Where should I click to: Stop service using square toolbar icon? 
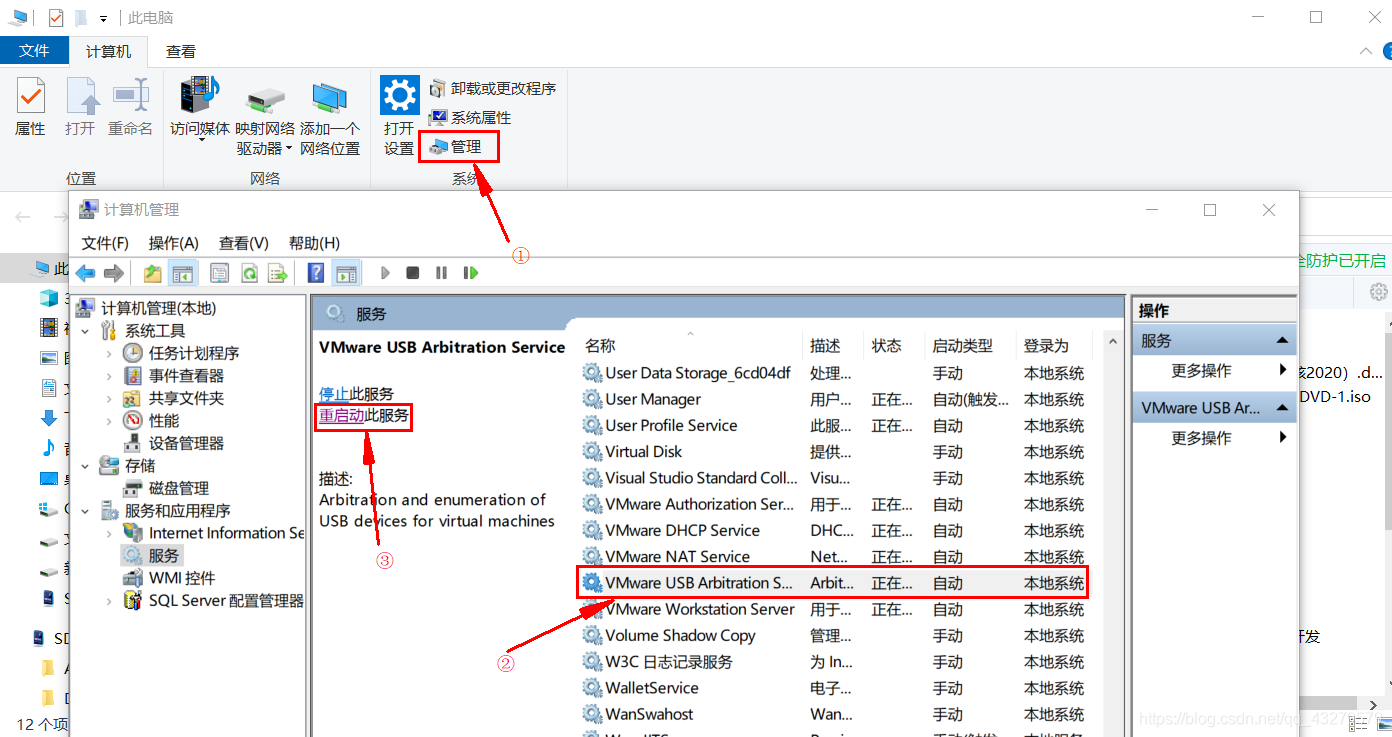(x=412, y=272)
